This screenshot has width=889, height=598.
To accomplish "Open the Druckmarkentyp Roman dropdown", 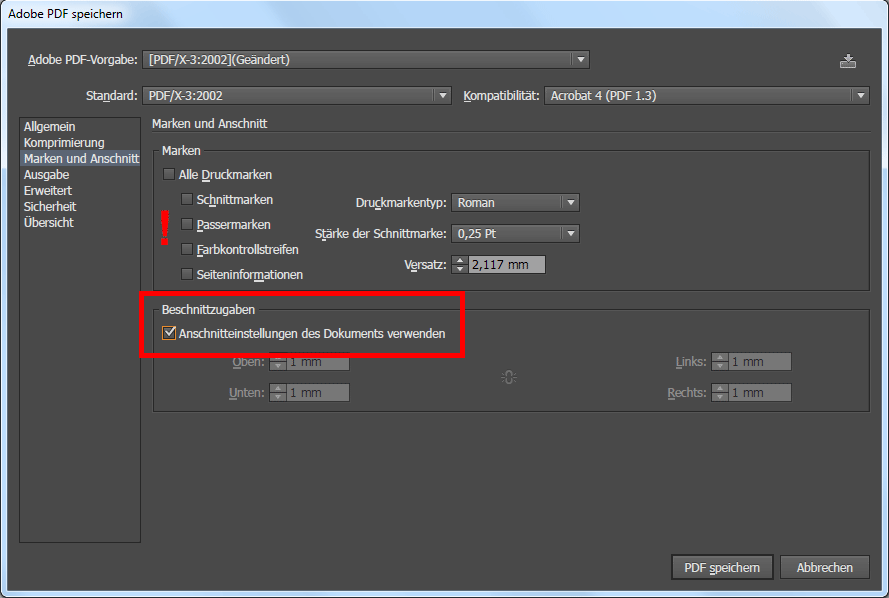I will 515,203.
